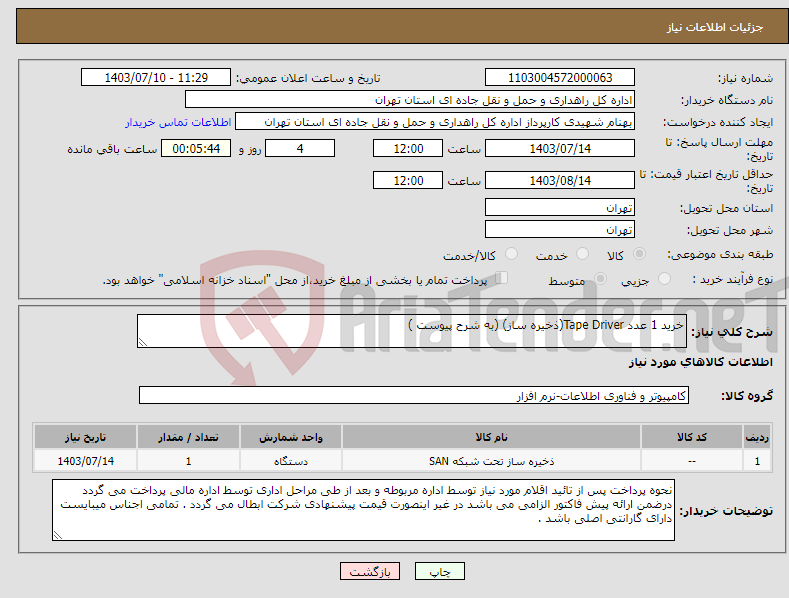Screen dimensions: 789x598
Task: Click the remaining days field showing 4
Action: [x=300, y=148]
